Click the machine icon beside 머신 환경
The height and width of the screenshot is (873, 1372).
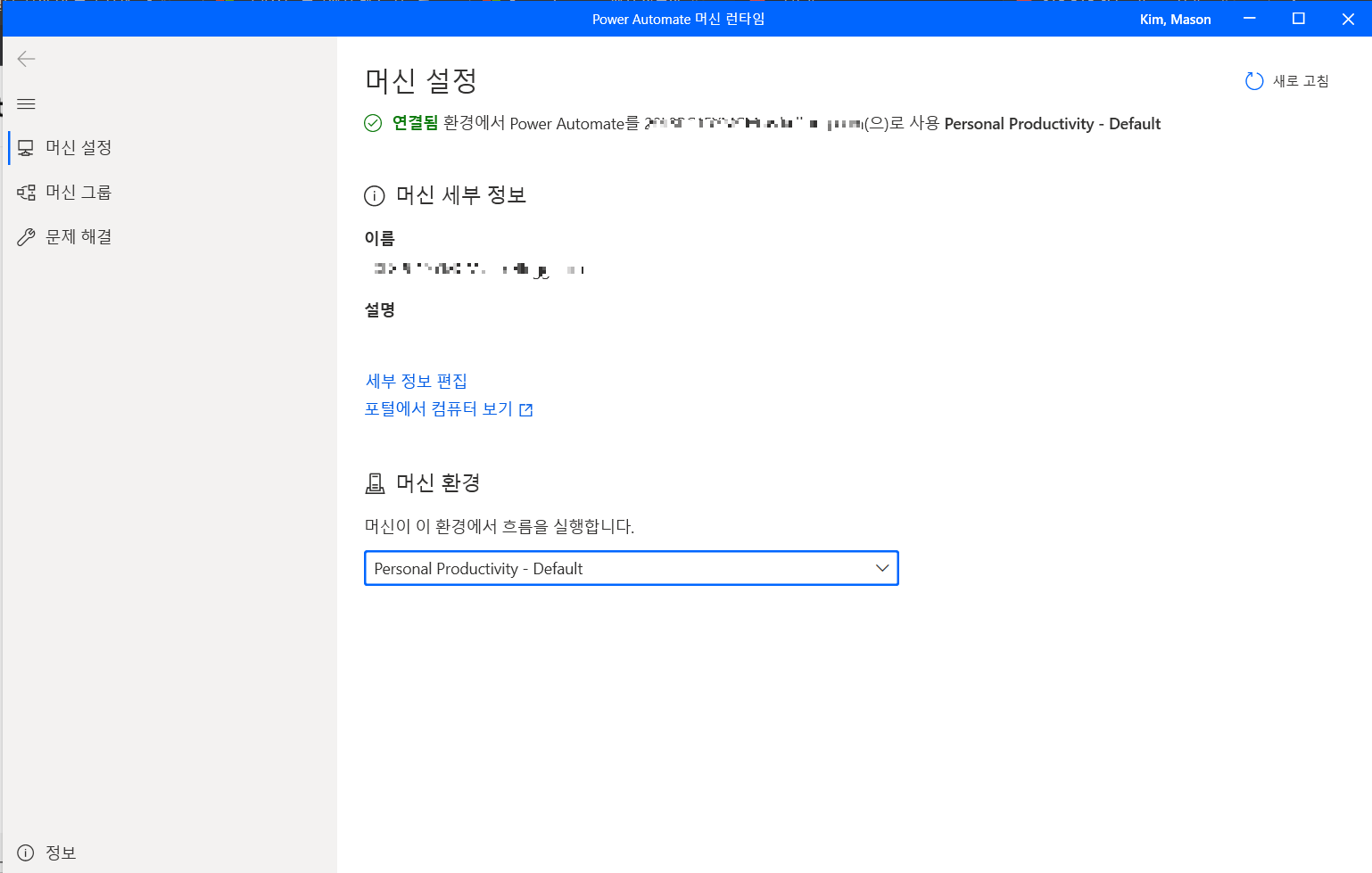pyautogui.click(x=375, y=483)
